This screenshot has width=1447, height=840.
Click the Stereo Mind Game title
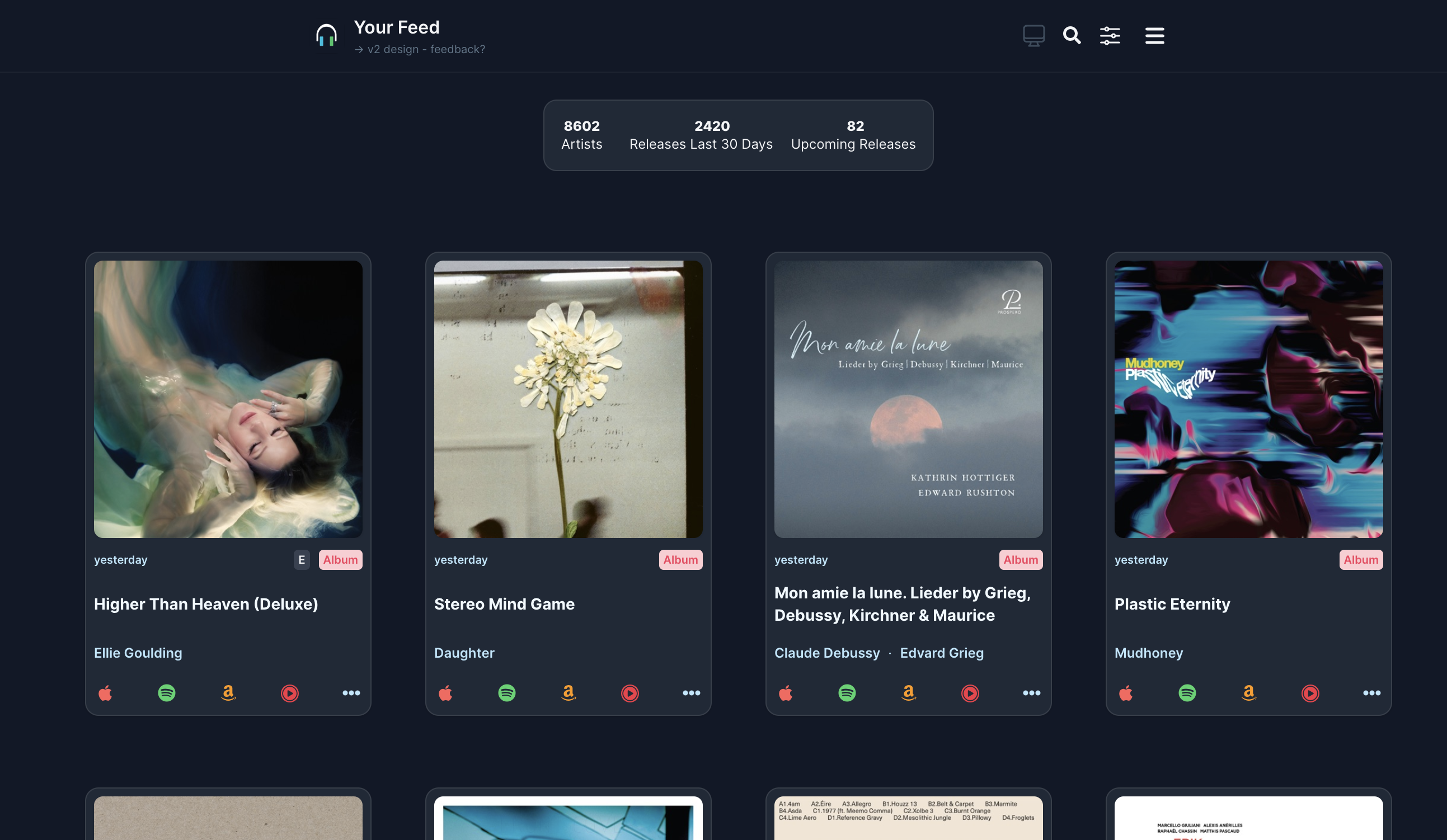504,604
